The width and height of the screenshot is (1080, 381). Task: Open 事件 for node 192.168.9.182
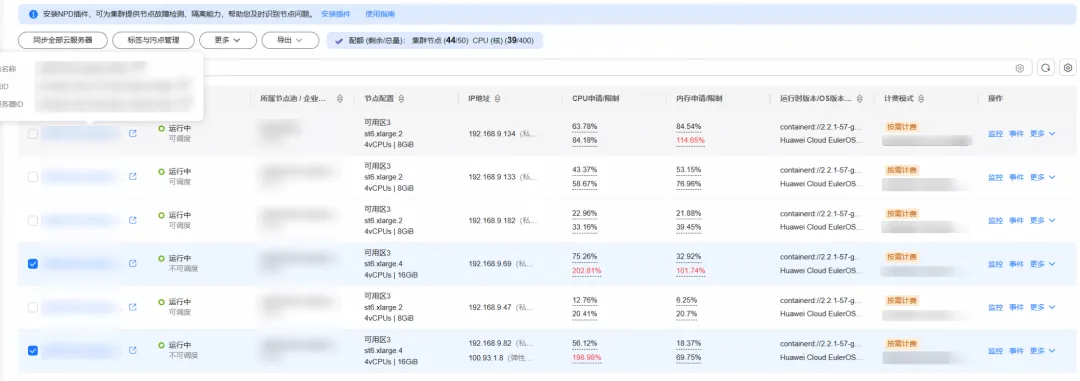[1017, 220]
